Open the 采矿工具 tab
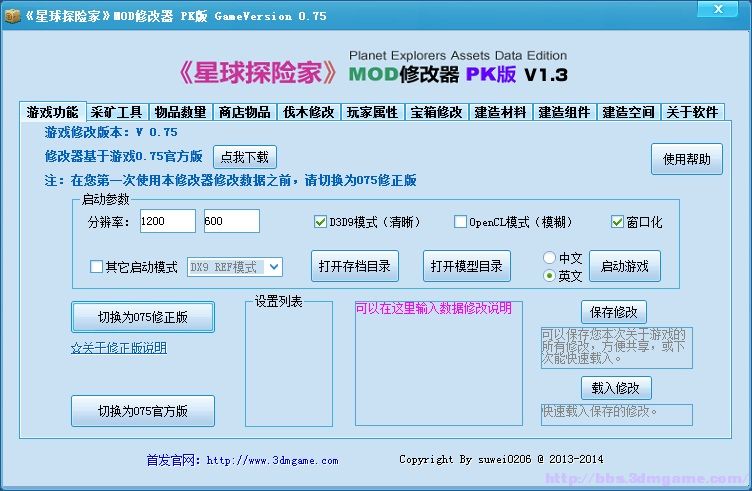752x491 pixels. point(117,112)
